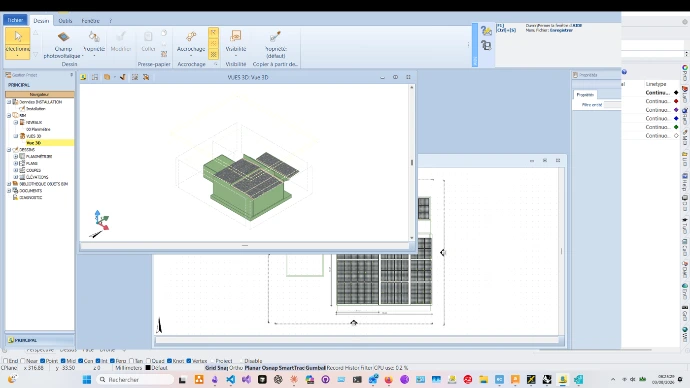This screenshot has height=388, width=690.
Task: Open the ? help tab
Action: pyautogui.click(x=110, y=21)
